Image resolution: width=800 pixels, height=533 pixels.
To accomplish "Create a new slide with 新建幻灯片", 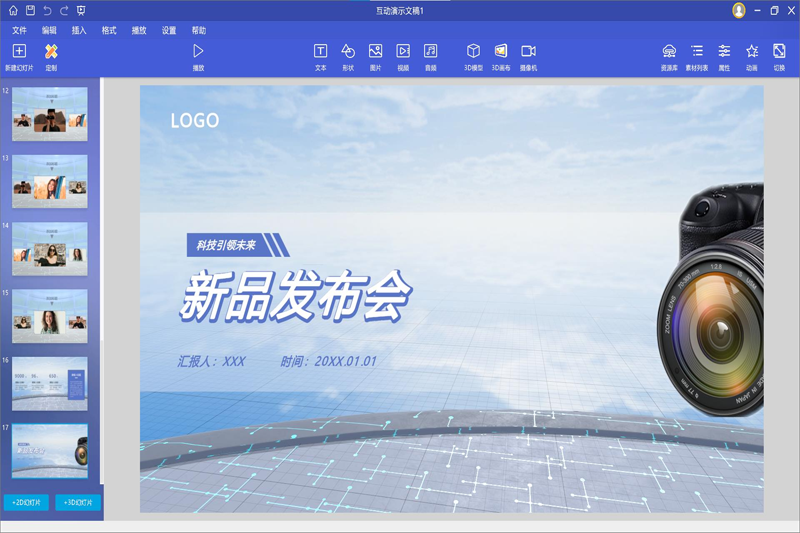I will pyautogui.click(x=19, y=57).
